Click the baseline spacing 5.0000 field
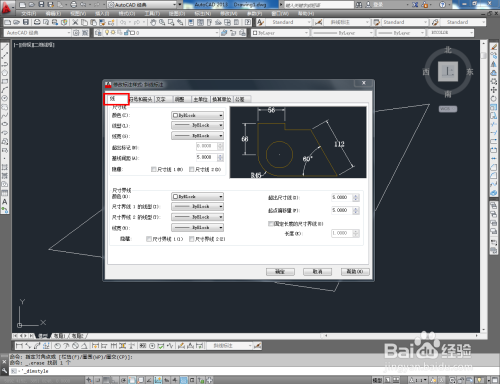 (206, 157)
